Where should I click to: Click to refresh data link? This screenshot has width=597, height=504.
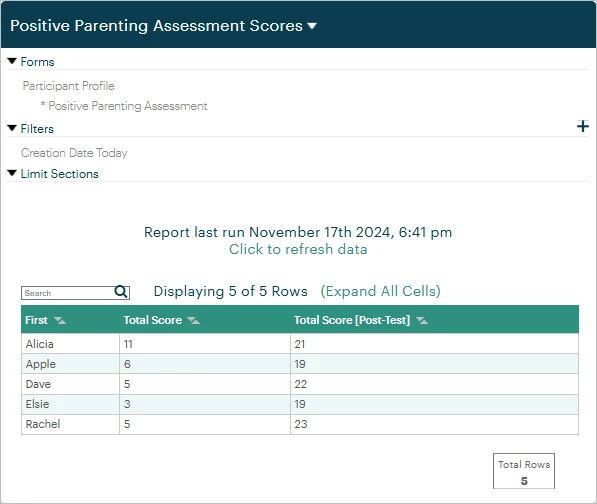[298, 249]
